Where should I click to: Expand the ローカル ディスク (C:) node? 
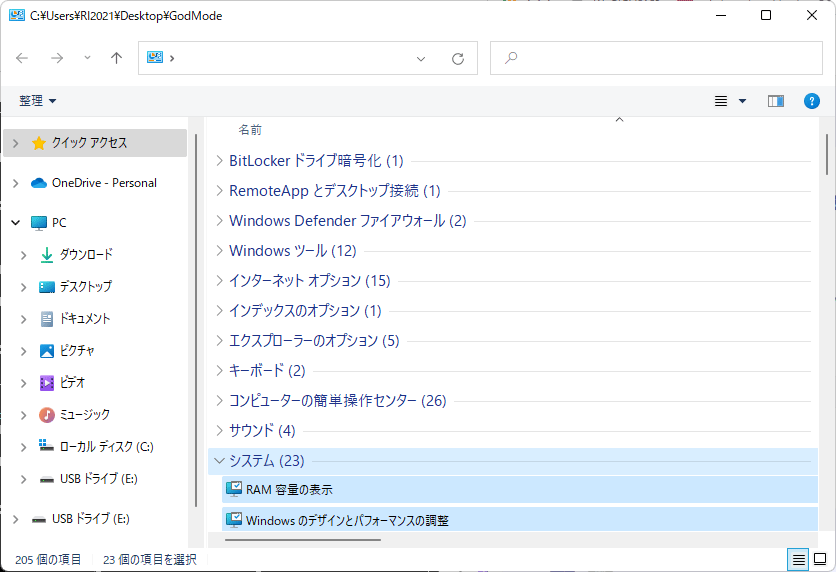[x=23, y=447]
